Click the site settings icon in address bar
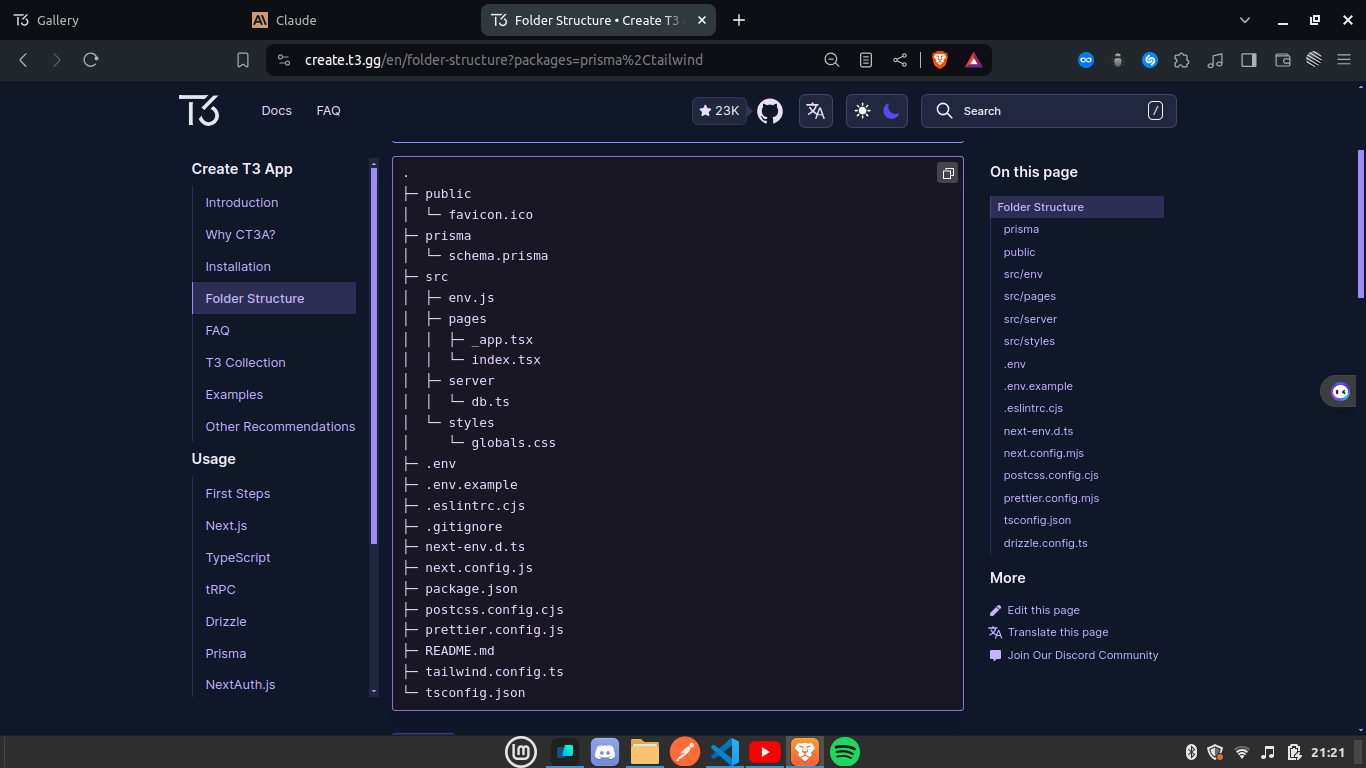1366x768 pixels. point(284,60)
